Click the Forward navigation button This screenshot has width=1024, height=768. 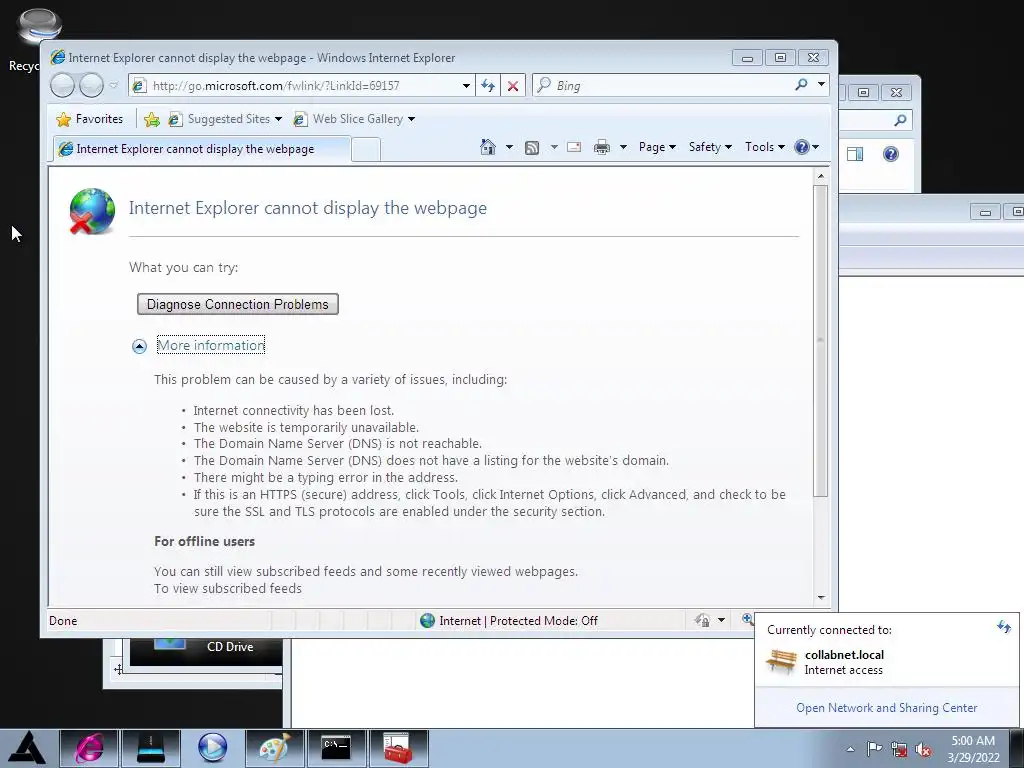(91, 85)
